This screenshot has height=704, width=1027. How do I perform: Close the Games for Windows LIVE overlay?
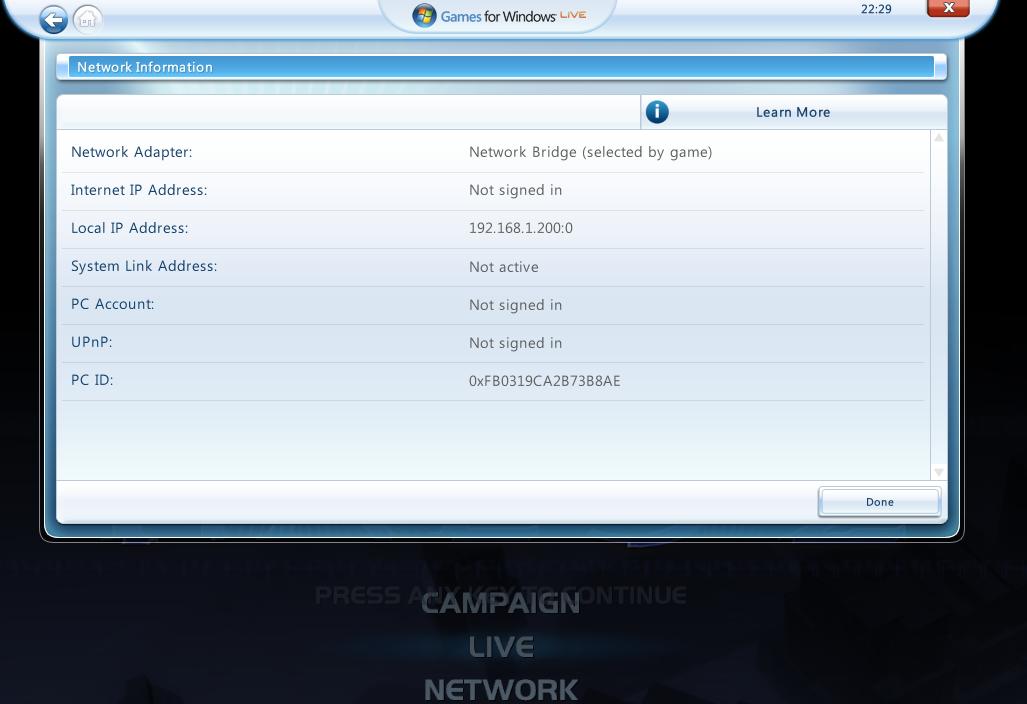[948, 8]
